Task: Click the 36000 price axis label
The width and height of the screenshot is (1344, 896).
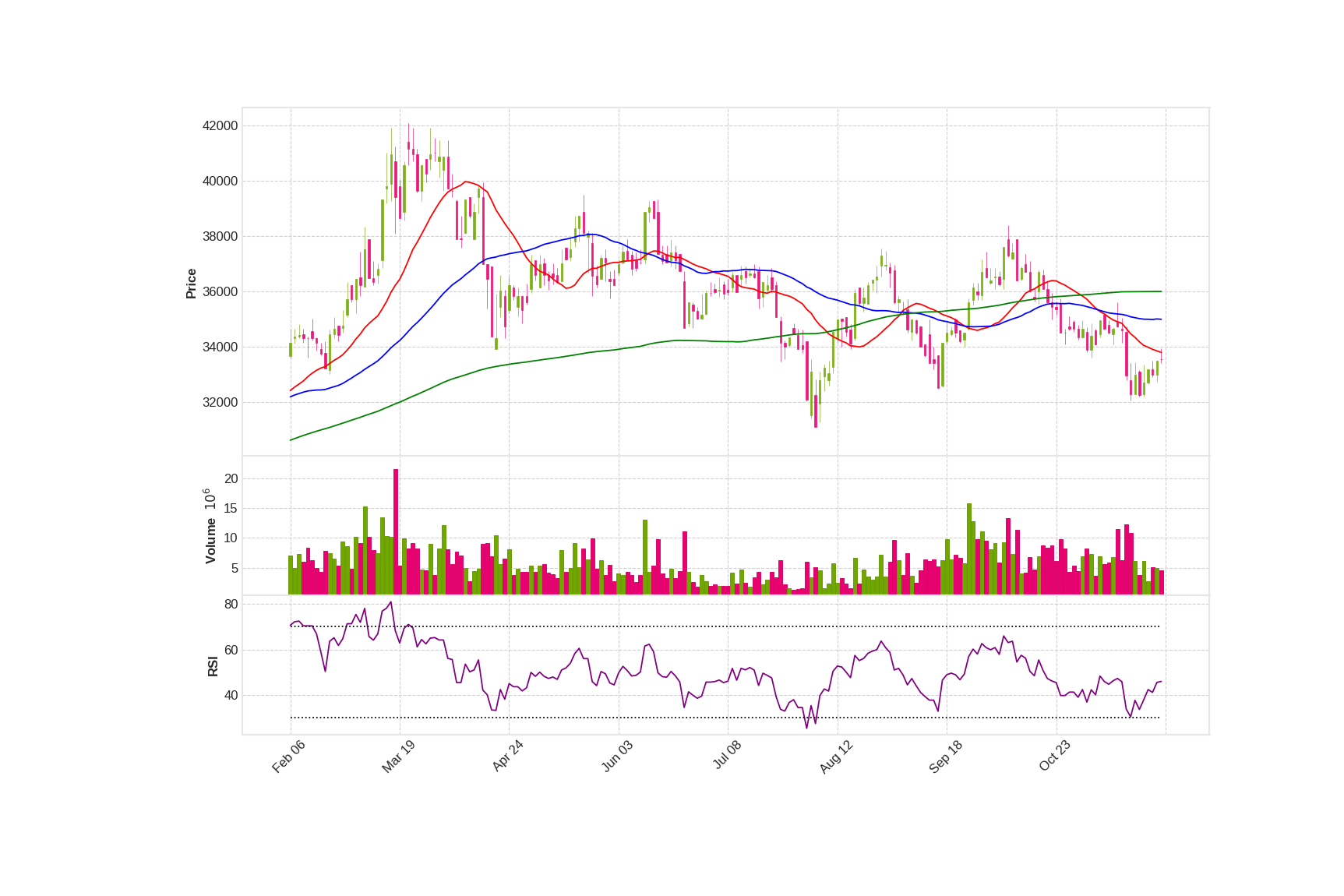Action: point(220,292)
